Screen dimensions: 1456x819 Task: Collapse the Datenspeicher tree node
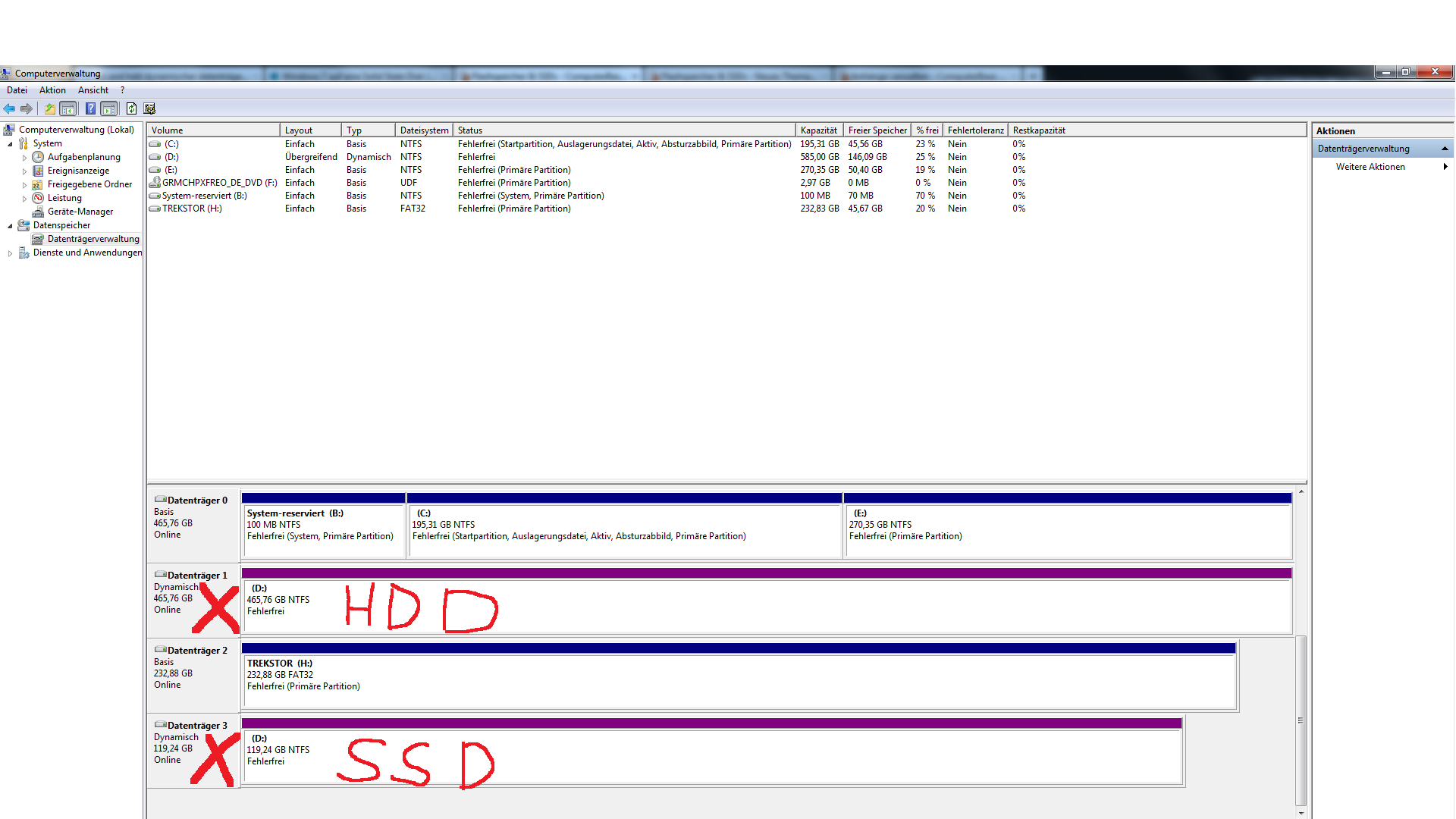10,226
